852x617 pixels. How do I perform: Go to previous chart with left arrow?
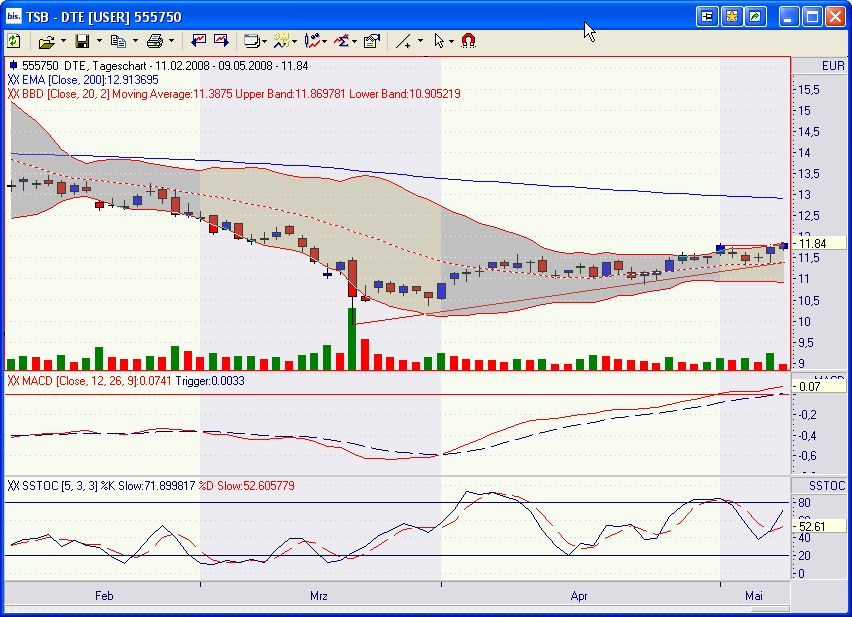[x=198, y=41]
